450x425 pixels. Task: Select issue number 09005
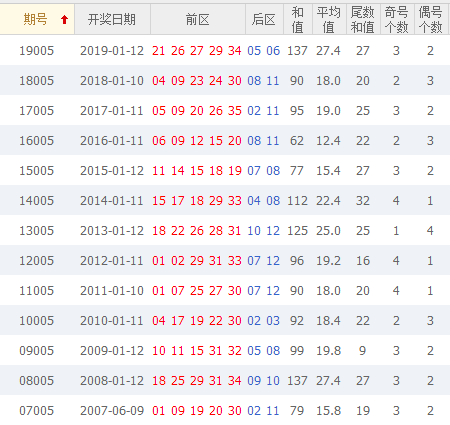click(x=36, y=351)
